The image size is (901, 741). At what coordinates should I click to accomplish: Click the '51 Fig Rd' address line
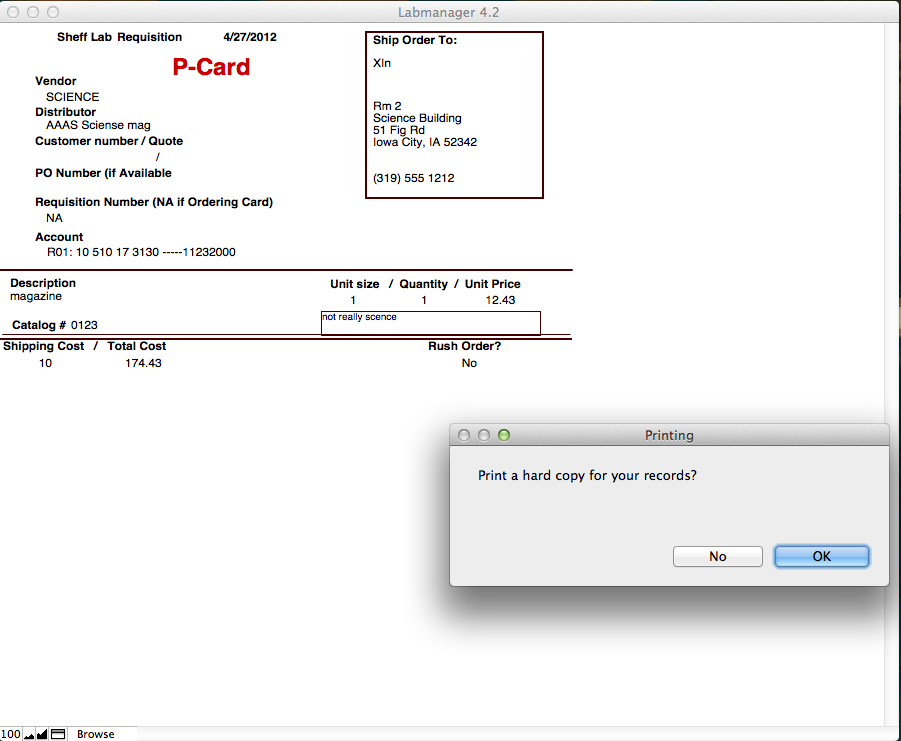pos(399,130)
